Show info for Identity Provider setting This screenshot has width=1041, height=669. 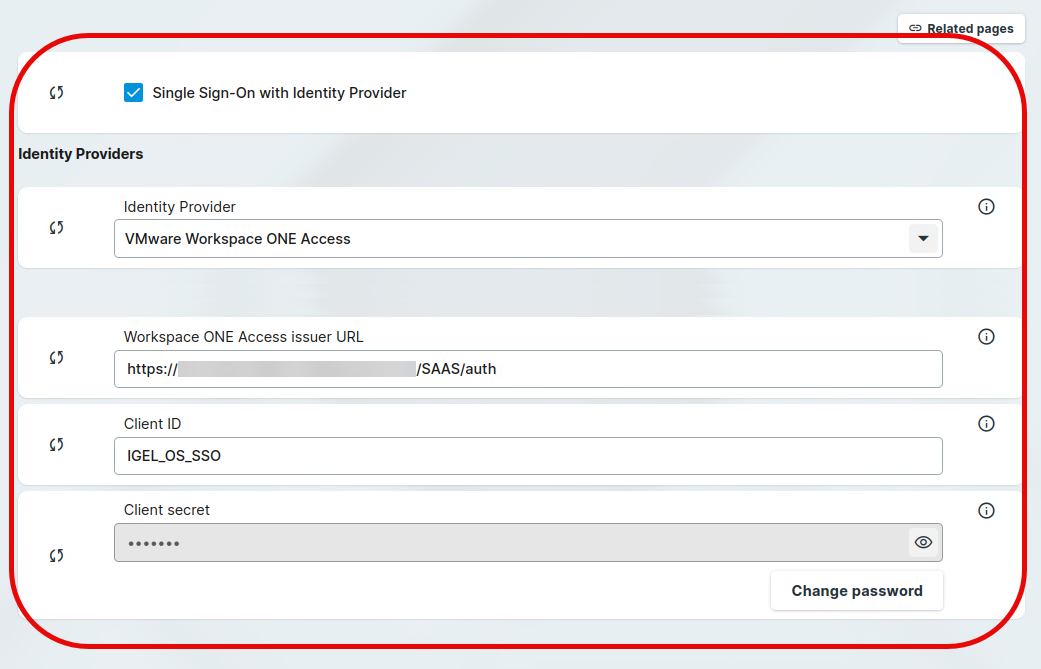click(x=986, y=207)
